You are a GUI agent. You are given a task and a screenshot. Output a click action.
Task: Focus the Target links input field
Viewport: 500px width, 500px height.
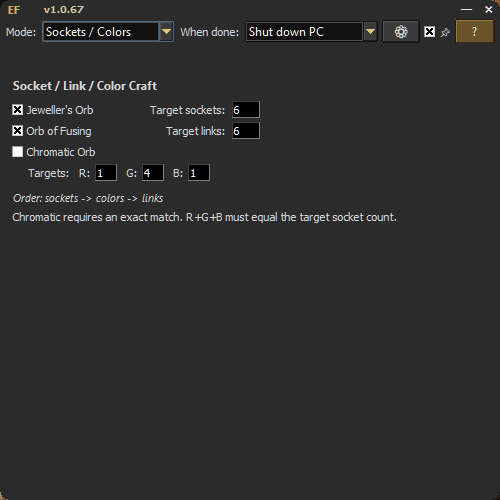point(246,131)
